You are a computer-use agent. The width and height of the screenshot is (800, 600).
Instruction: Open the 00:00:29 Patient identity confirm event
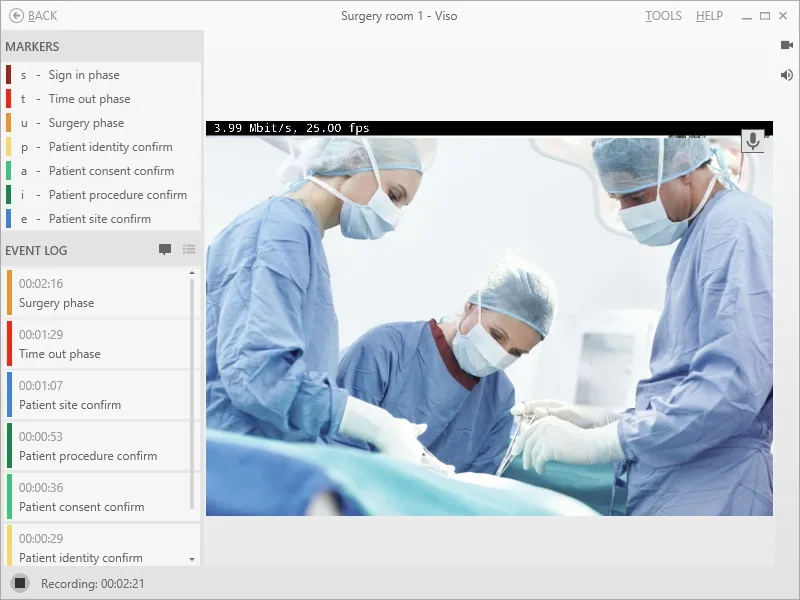[x=97, y=545]
